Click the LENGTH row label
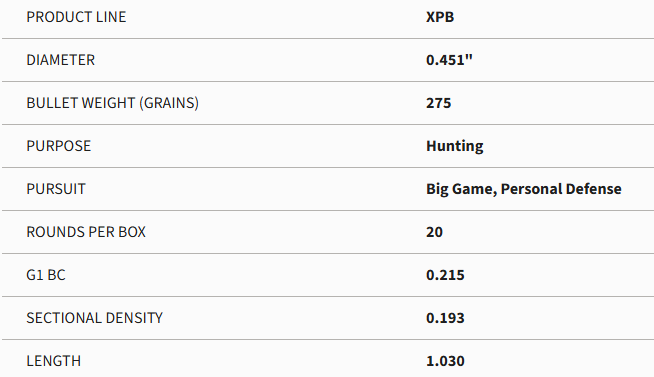Screen dimensions: 654x377 point(53,361)
